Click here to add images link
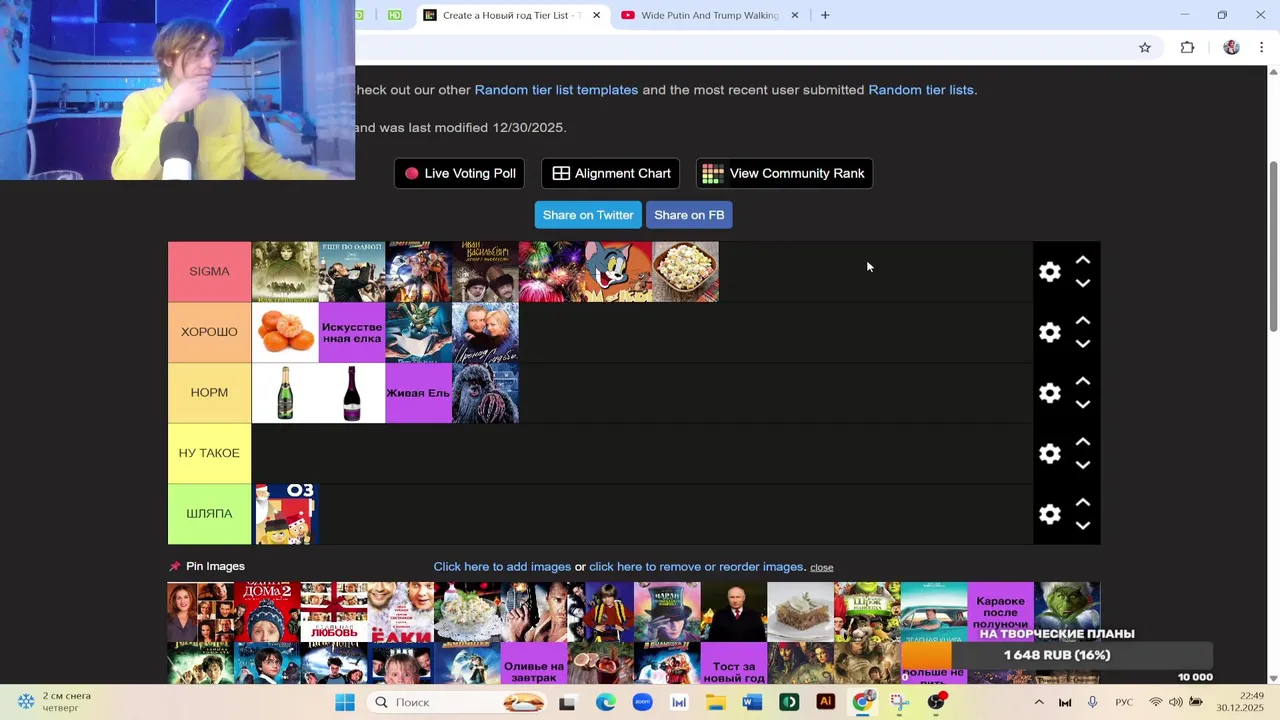 point(502,567)
